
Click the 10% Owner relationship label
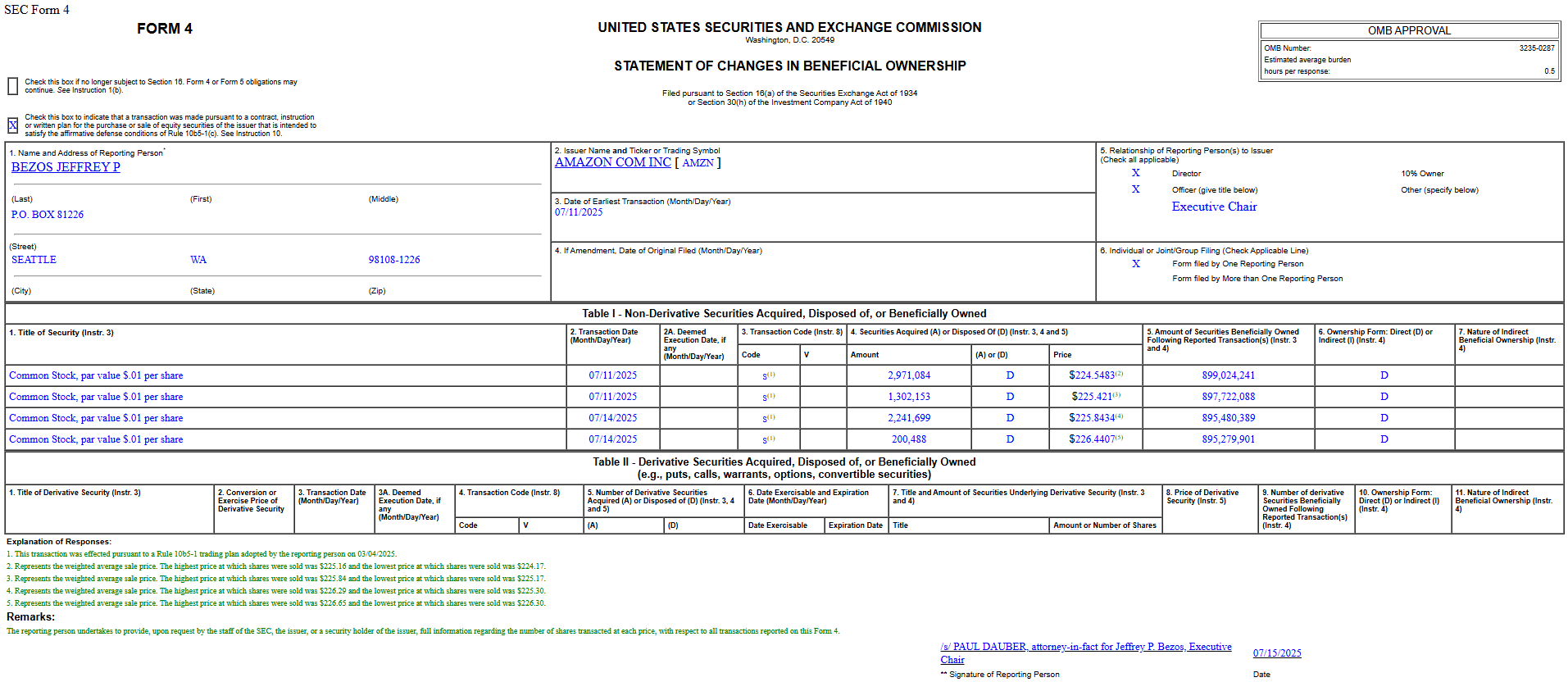pos(1422,174)
